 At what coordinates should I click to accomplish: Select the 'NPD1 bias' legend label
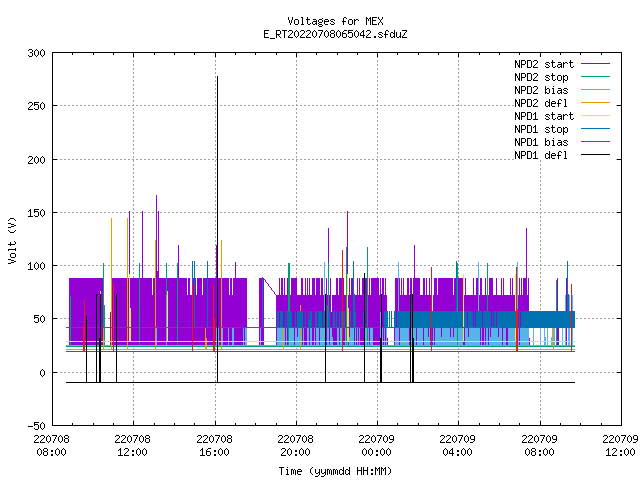click(x=541, y=142)
